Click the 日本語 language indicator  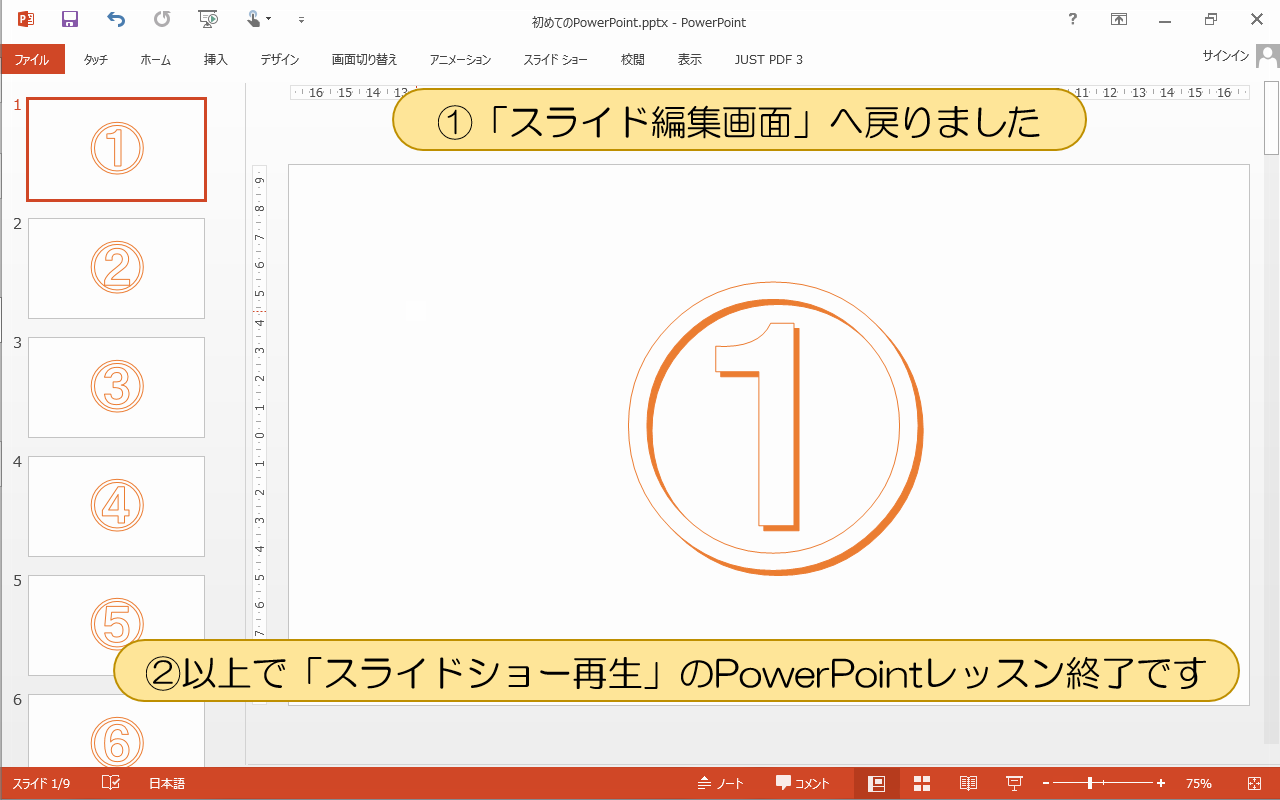coord(167,784)
